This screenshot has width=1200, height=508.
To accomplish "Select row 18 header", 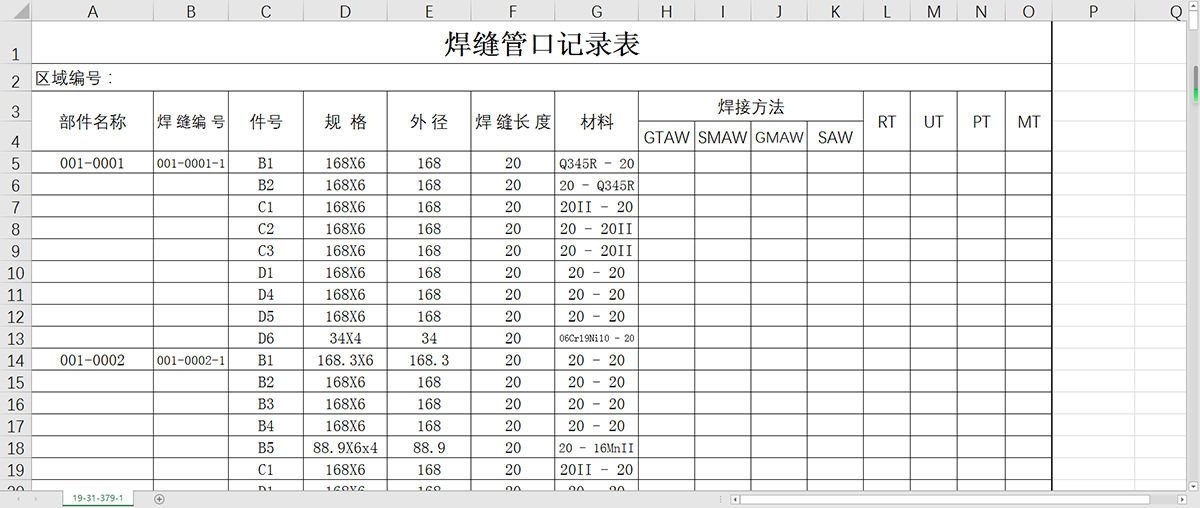I will pyautogui.click(x=15, y=448).
